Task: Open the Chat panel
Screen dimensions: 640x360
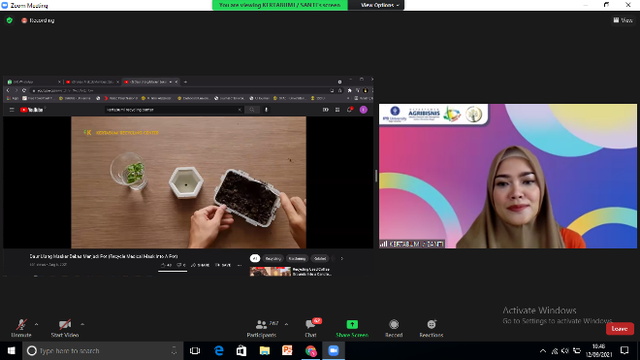Action: pyautogui.click(x=311, y=328)
